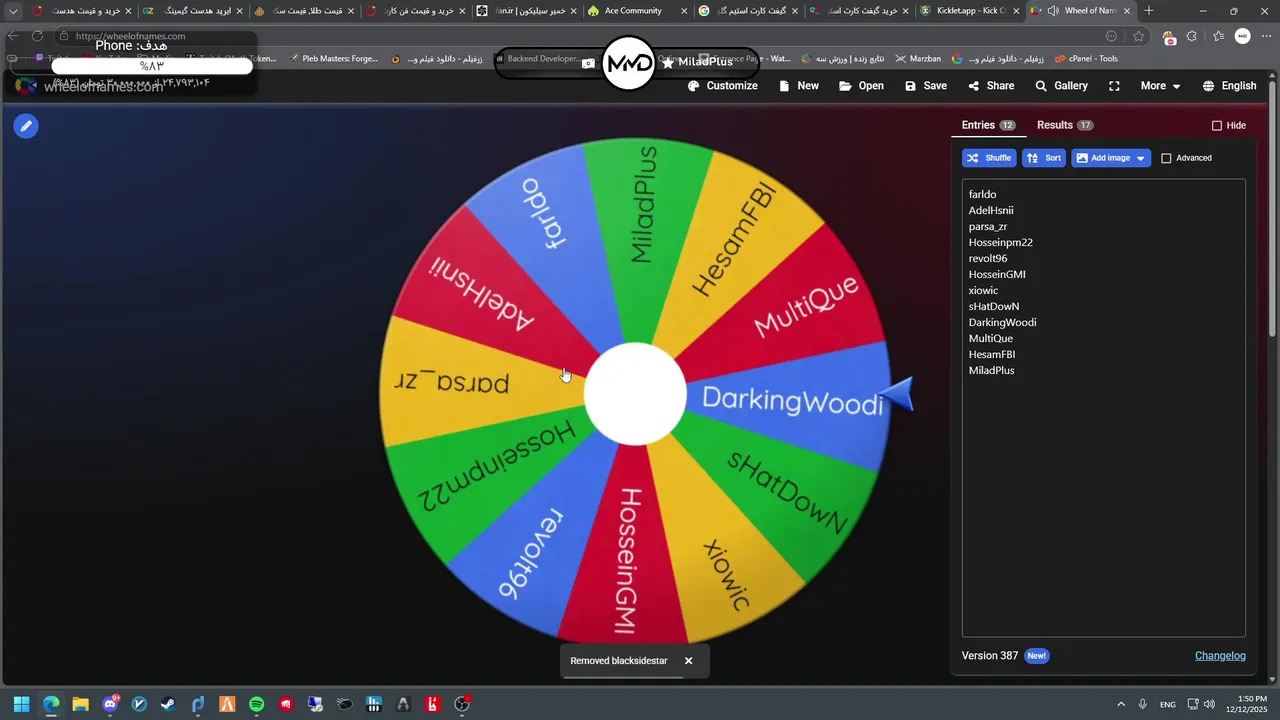Click the xiowic entry line

(983, 290)
